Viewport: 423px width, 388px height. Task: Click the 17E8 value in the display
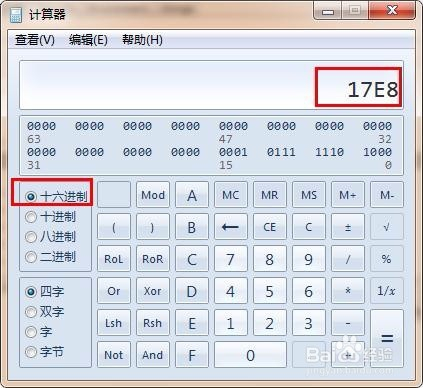pos(373,89)
